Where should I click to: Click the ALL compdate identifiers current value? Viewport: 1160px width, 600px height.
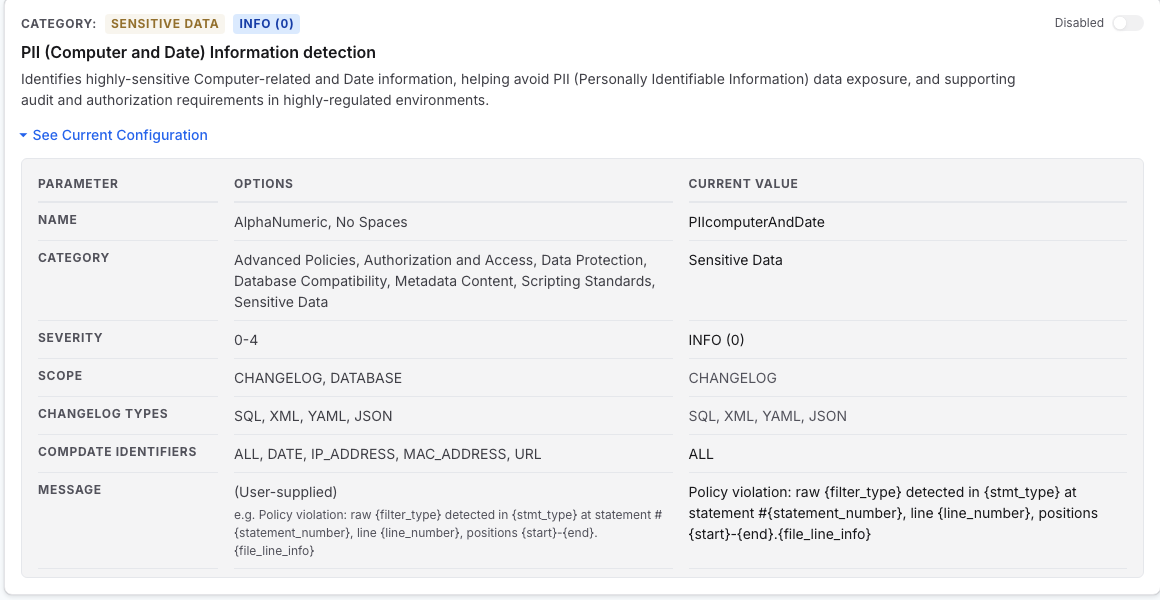[701, 454]
